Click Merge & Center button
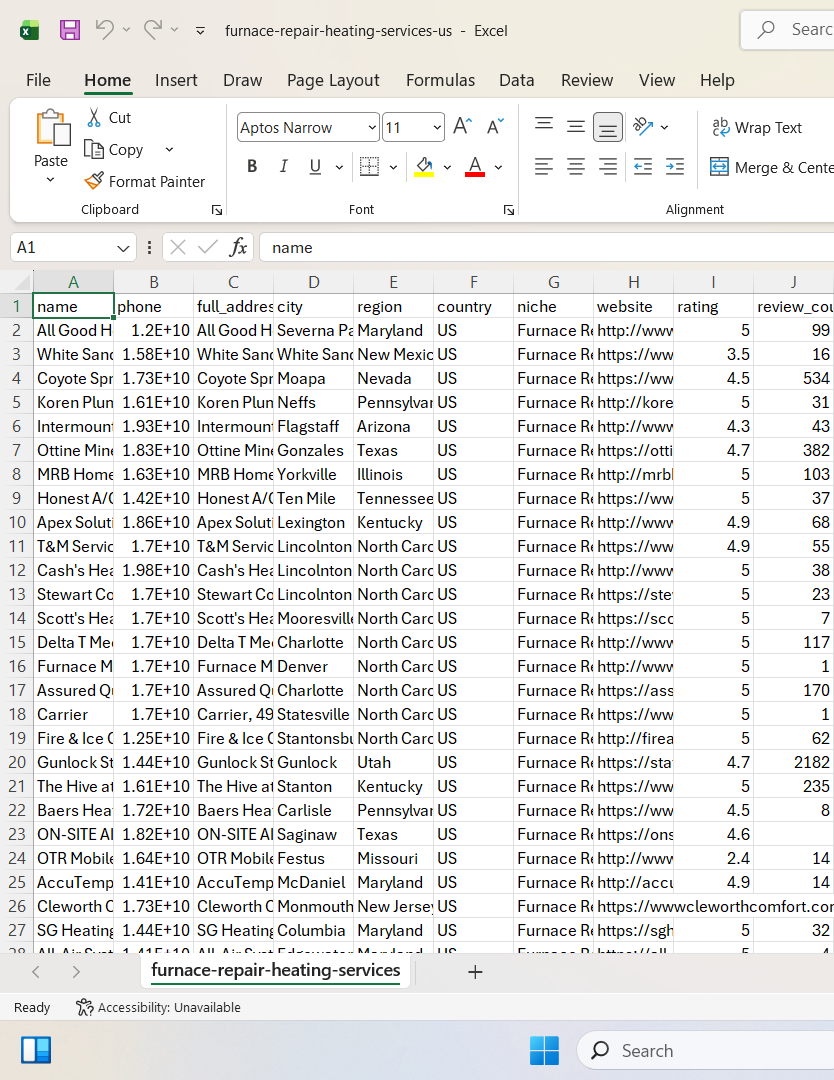Image resolution: width=834 pixels, height=1080 pixels. click(771, 167)
